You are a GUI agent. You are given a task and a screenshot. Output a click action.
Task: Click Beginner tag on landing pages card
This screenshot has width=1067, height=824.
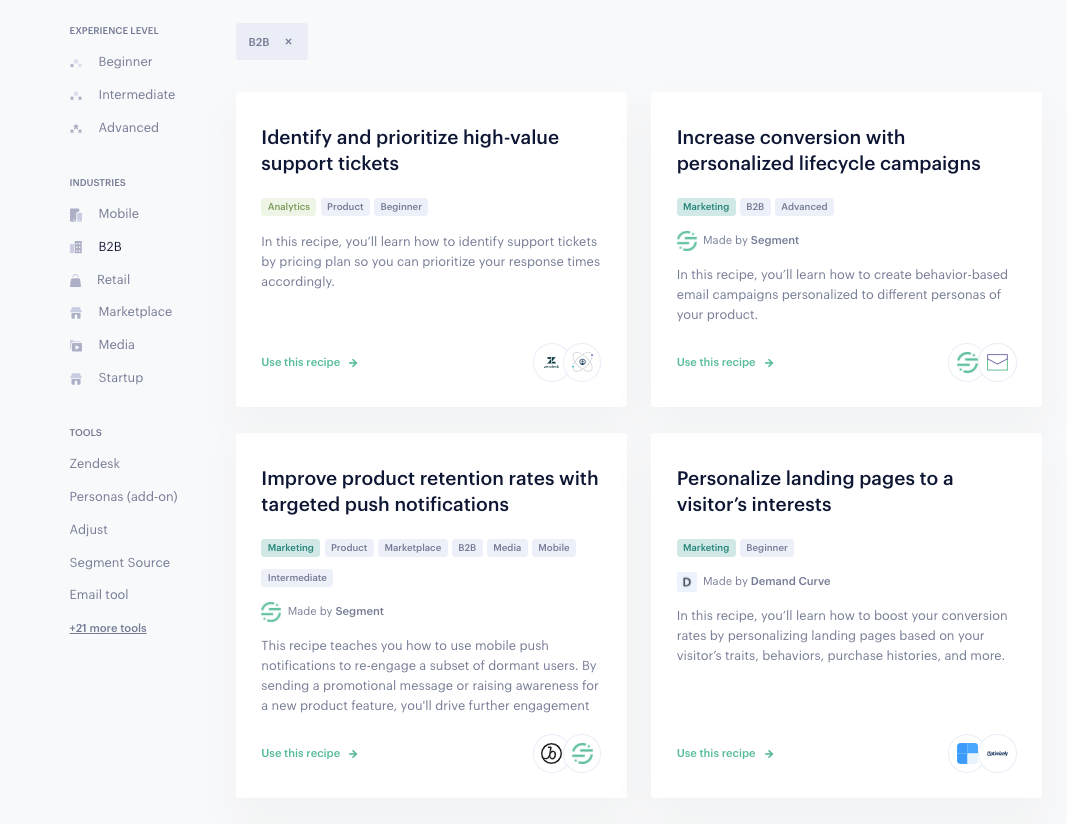click(767, 548)
